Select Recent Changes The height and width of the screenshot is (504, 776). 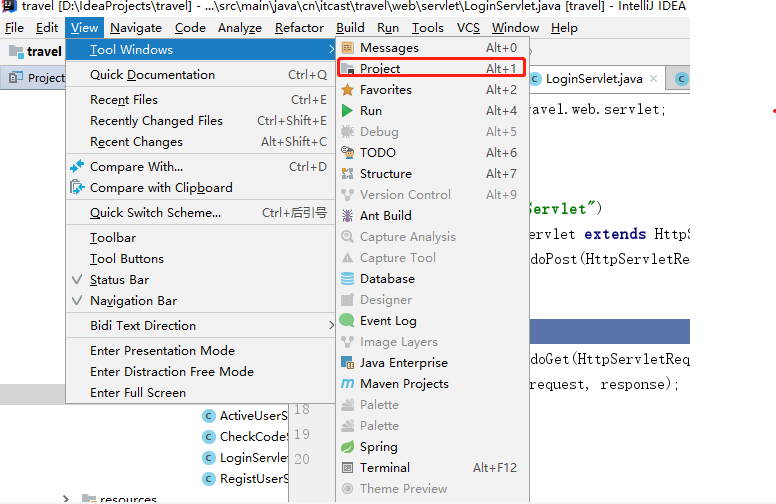[x=200, y=142]
